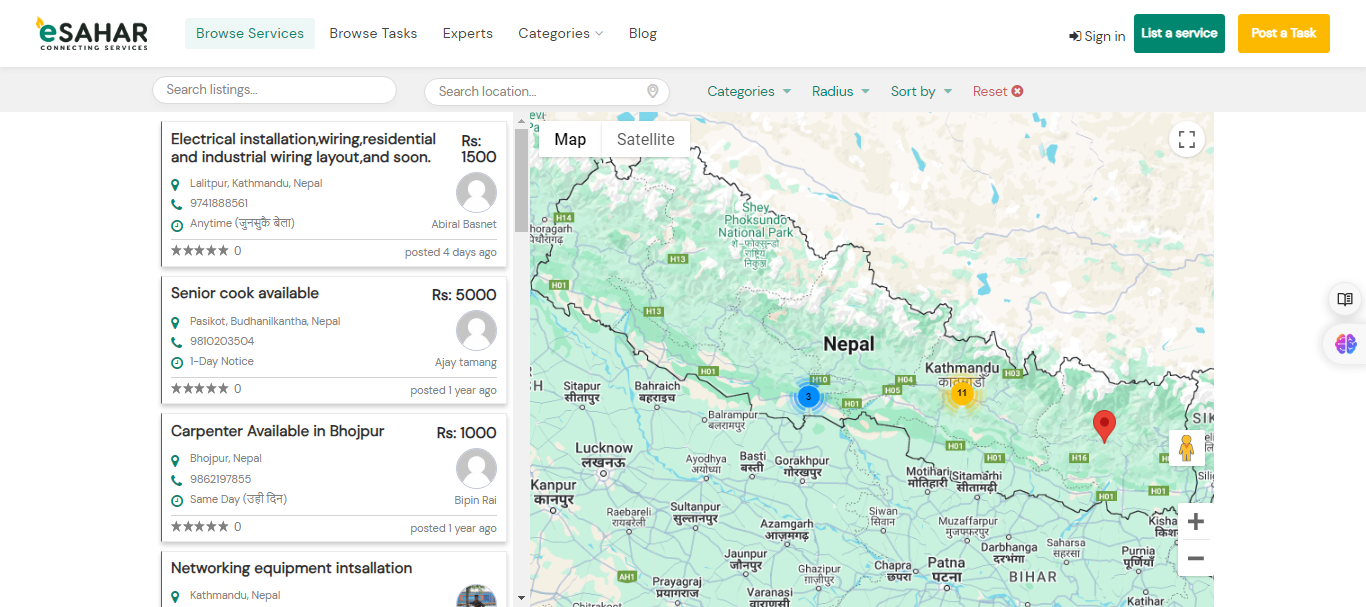Click the Anytime availability text
Screen dimensions: 1366x607
(x=242, y=223)
